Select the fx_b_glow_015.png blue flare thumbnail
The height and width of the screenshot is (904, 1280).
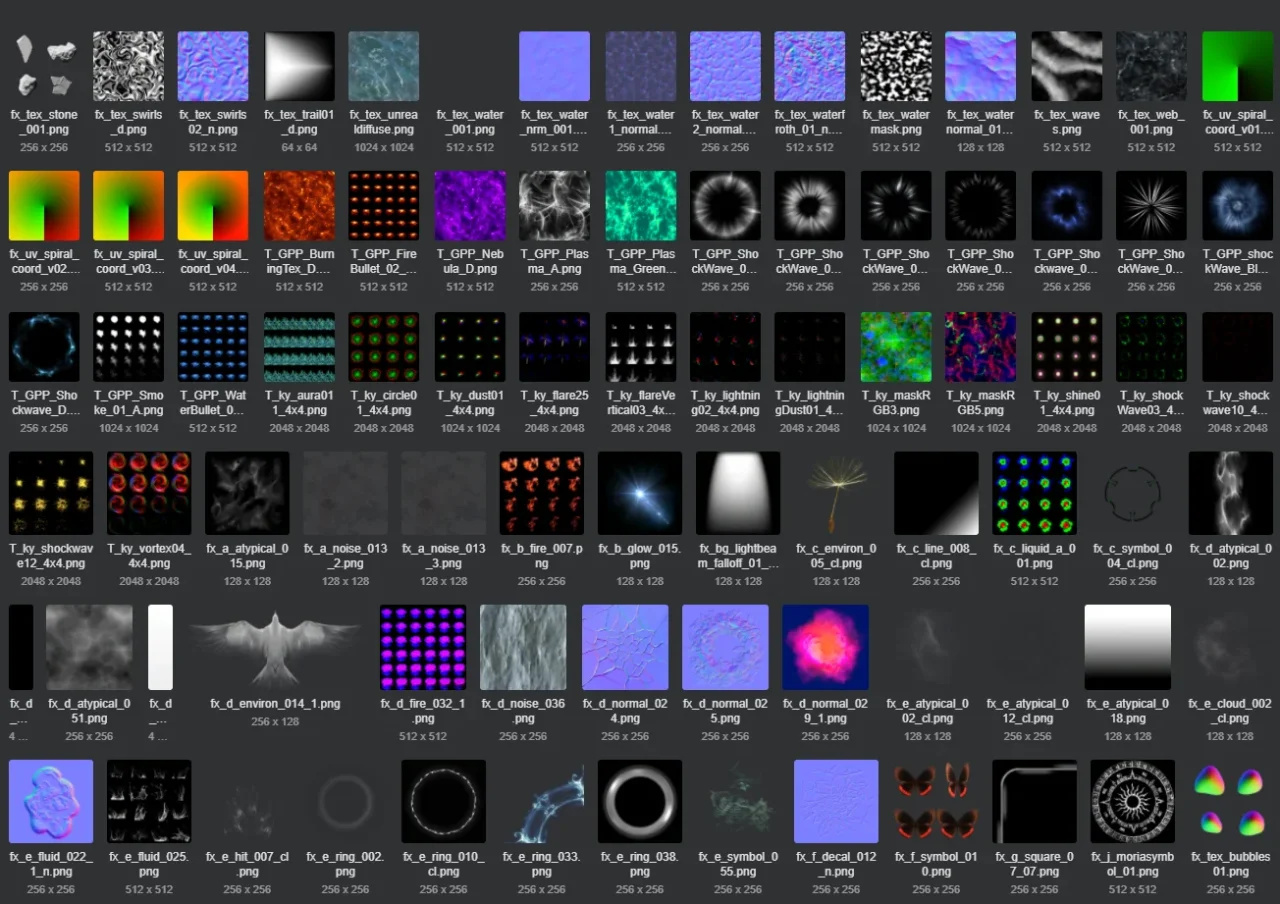(x=640, y=493)
